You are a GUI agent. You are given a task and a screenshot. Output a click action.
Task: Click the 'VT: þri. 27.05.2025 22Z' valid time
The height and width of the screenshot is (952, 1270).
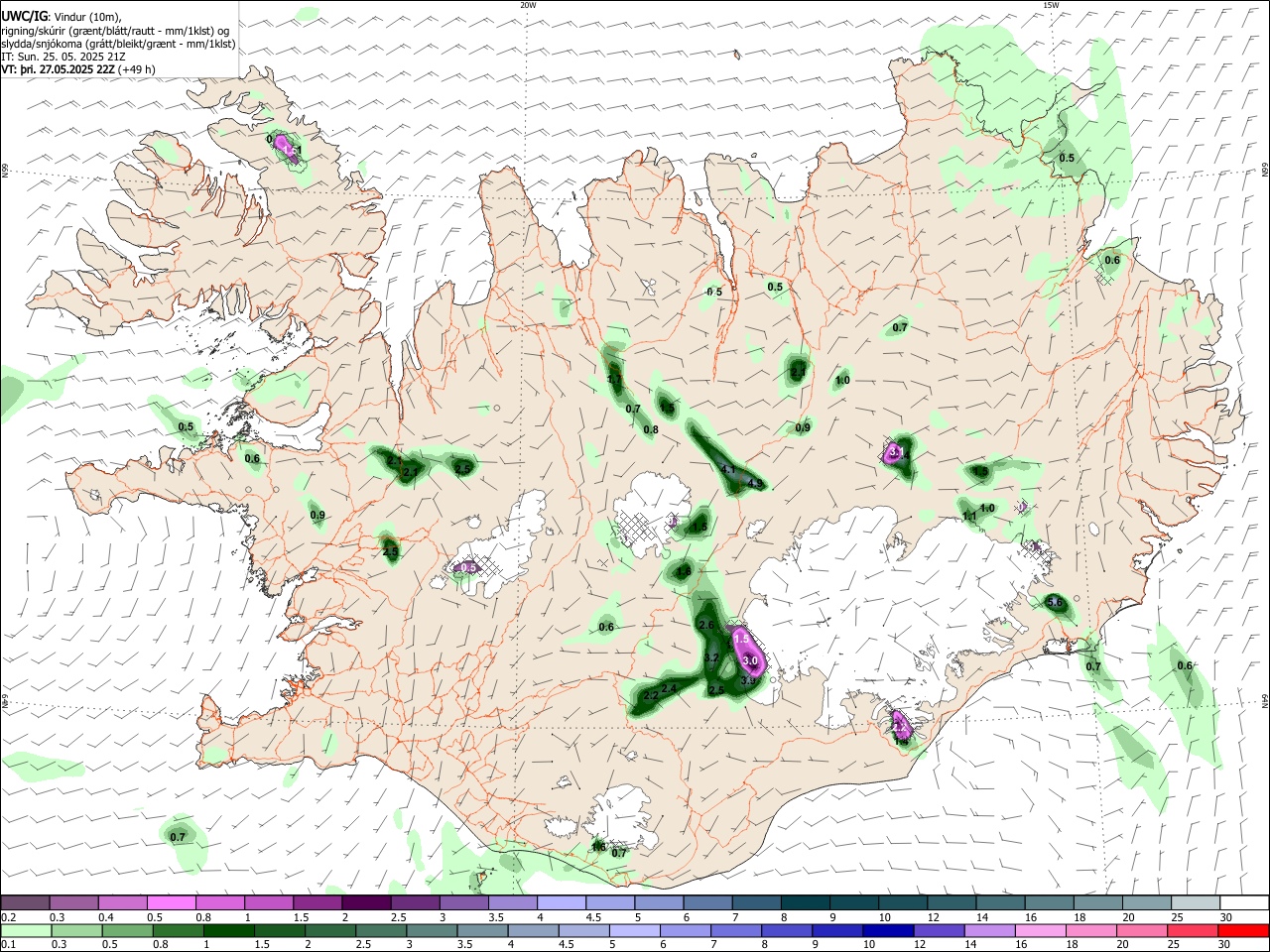coord(58,69)
